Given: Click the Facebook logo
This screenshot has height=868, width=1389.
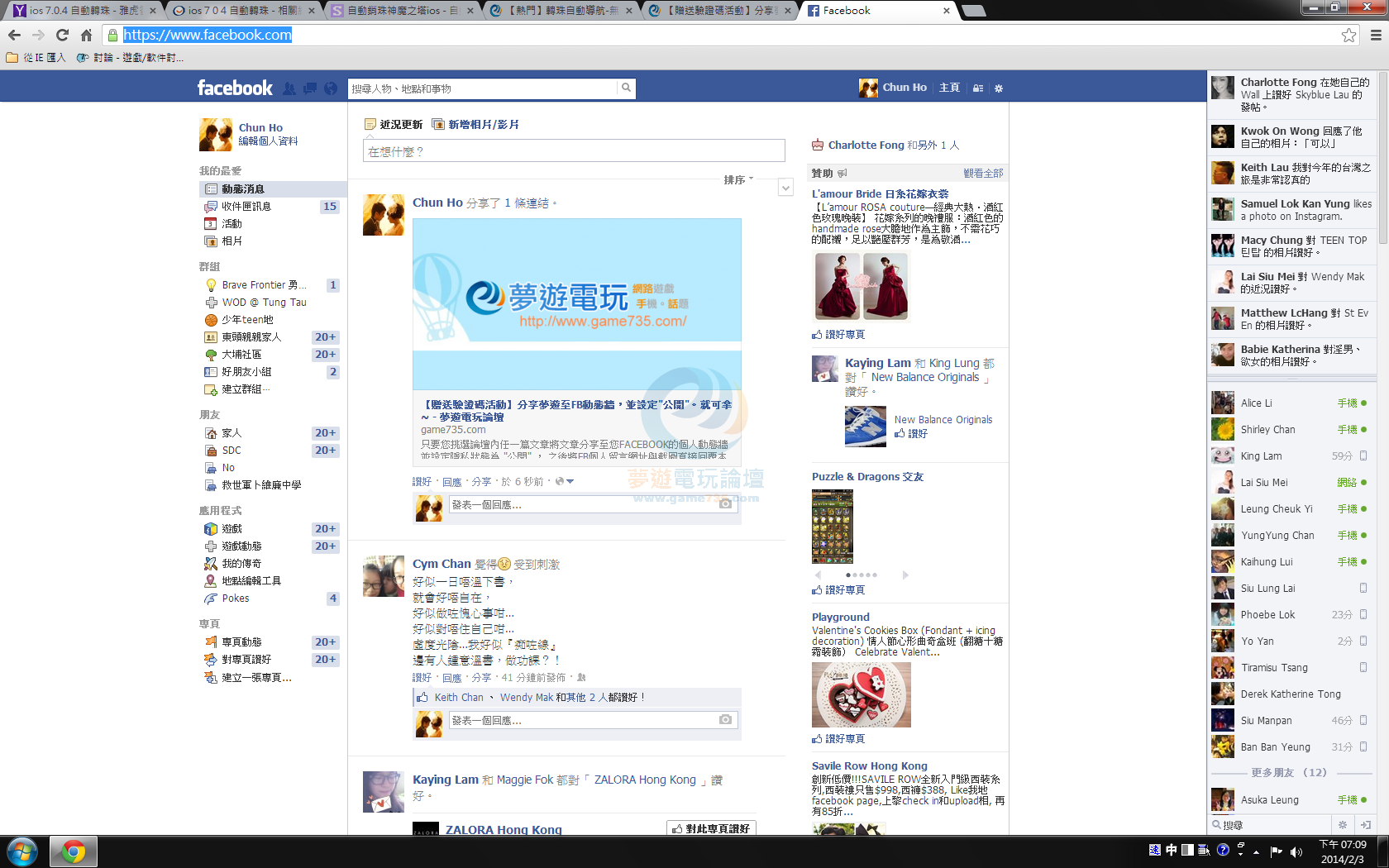Looking at the screenshot, I should point(235,88).
